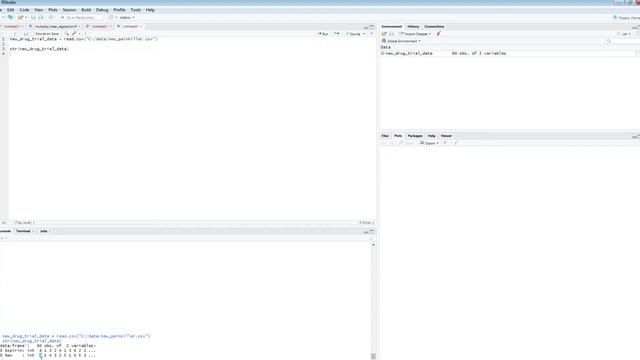Click the console scrollbar thumb
640x360 pixels.
coord(373,356)
